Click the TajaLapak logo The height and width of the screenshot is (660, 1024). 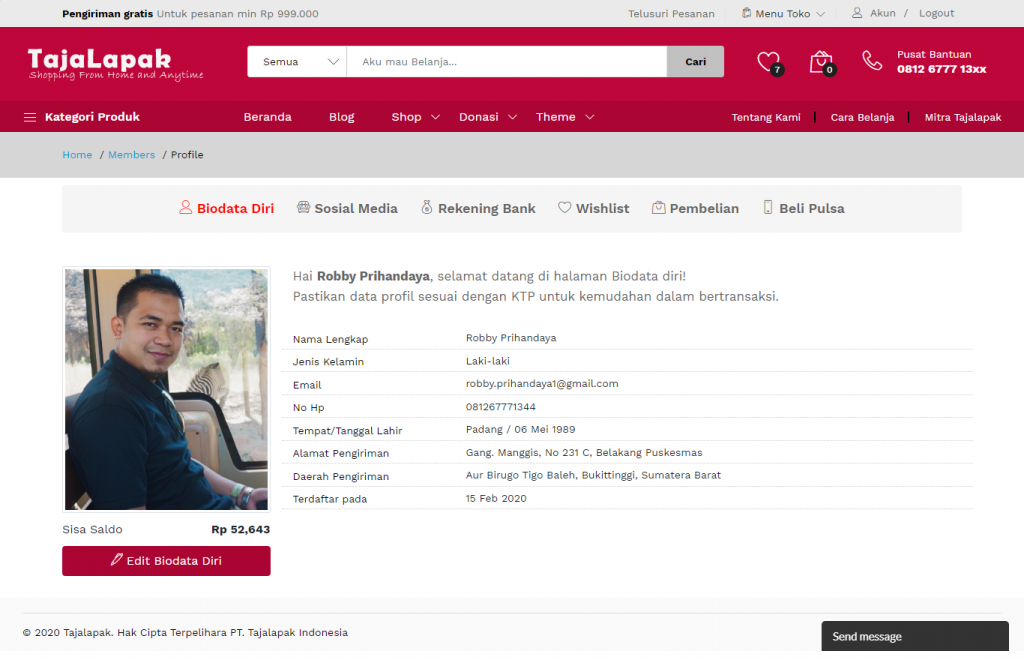click(116, 64)
